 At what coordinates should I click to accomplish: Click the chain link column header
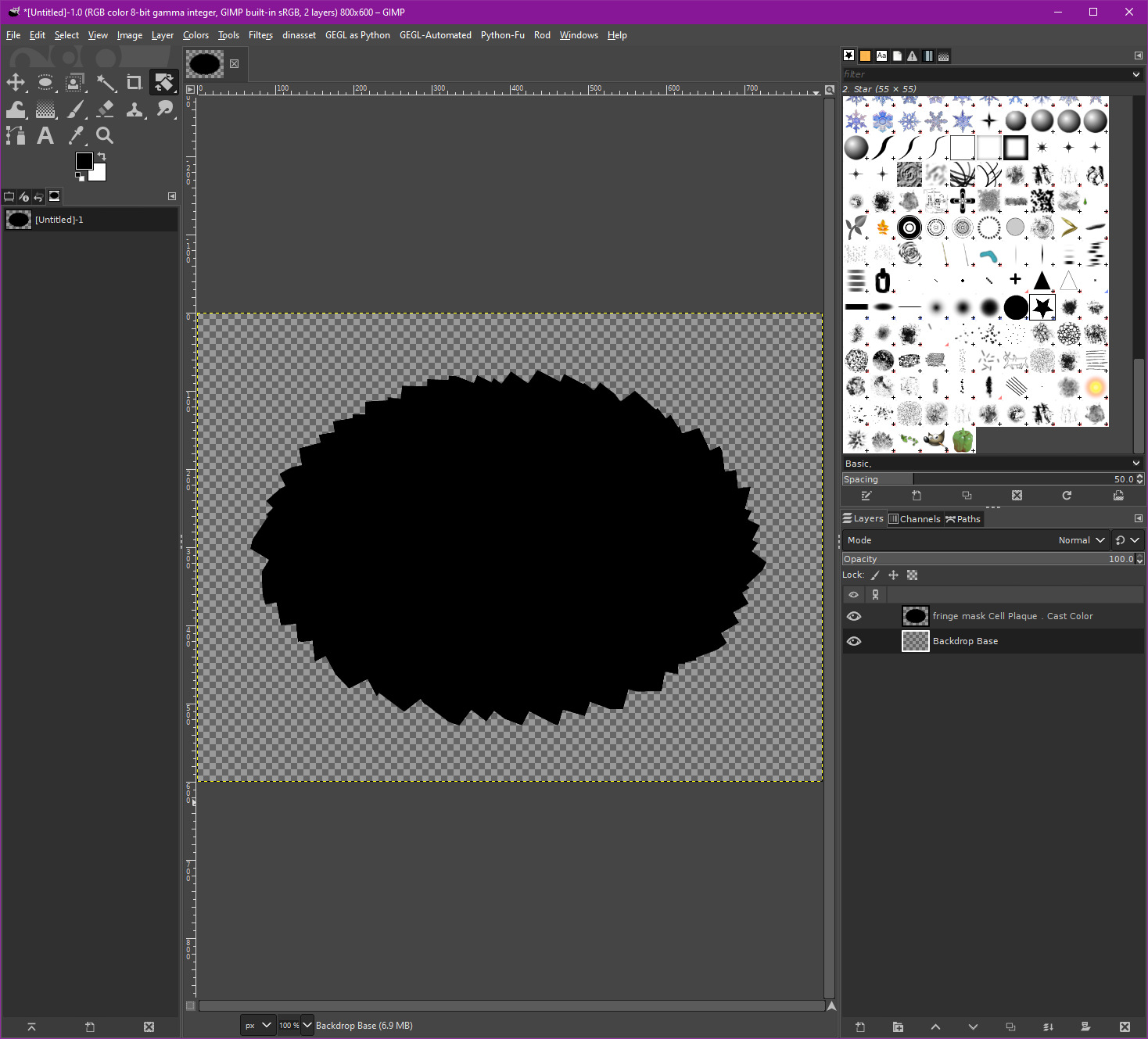click(x=876, y=595)
